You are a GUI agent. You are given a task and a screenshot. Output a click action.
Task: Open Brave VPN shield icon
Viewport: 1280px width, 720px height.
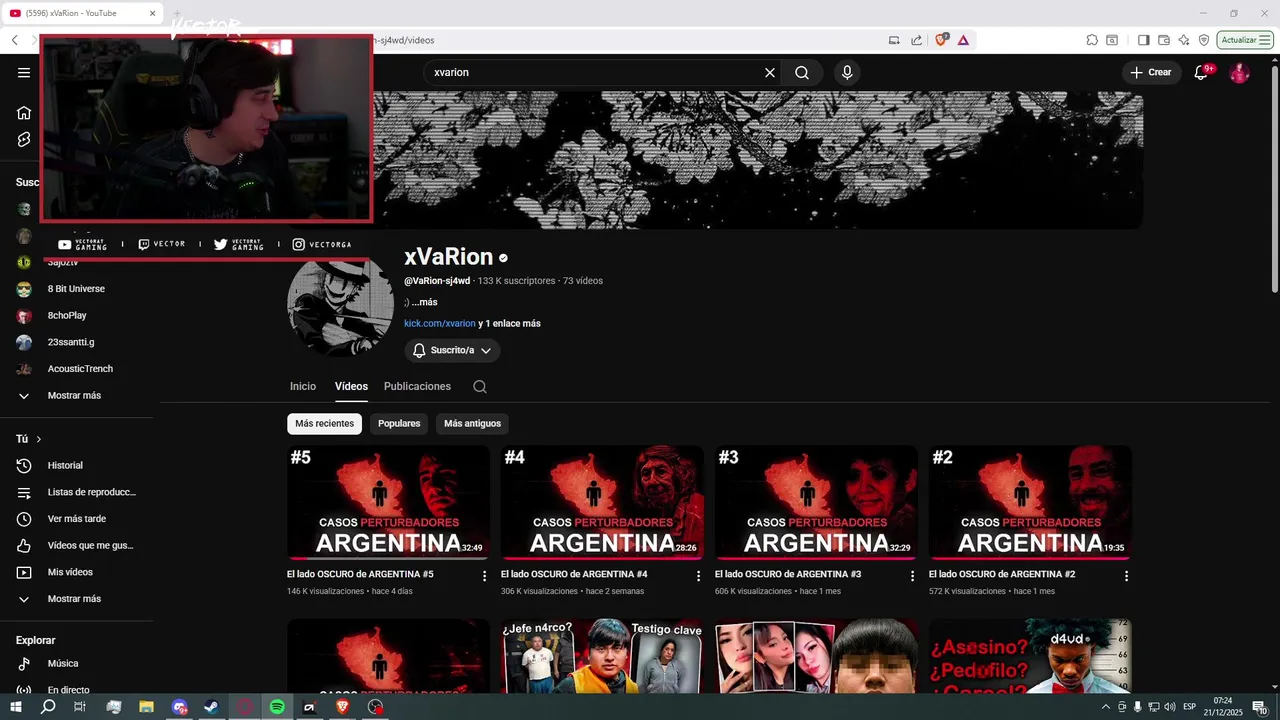click(x=1204, y=40)
